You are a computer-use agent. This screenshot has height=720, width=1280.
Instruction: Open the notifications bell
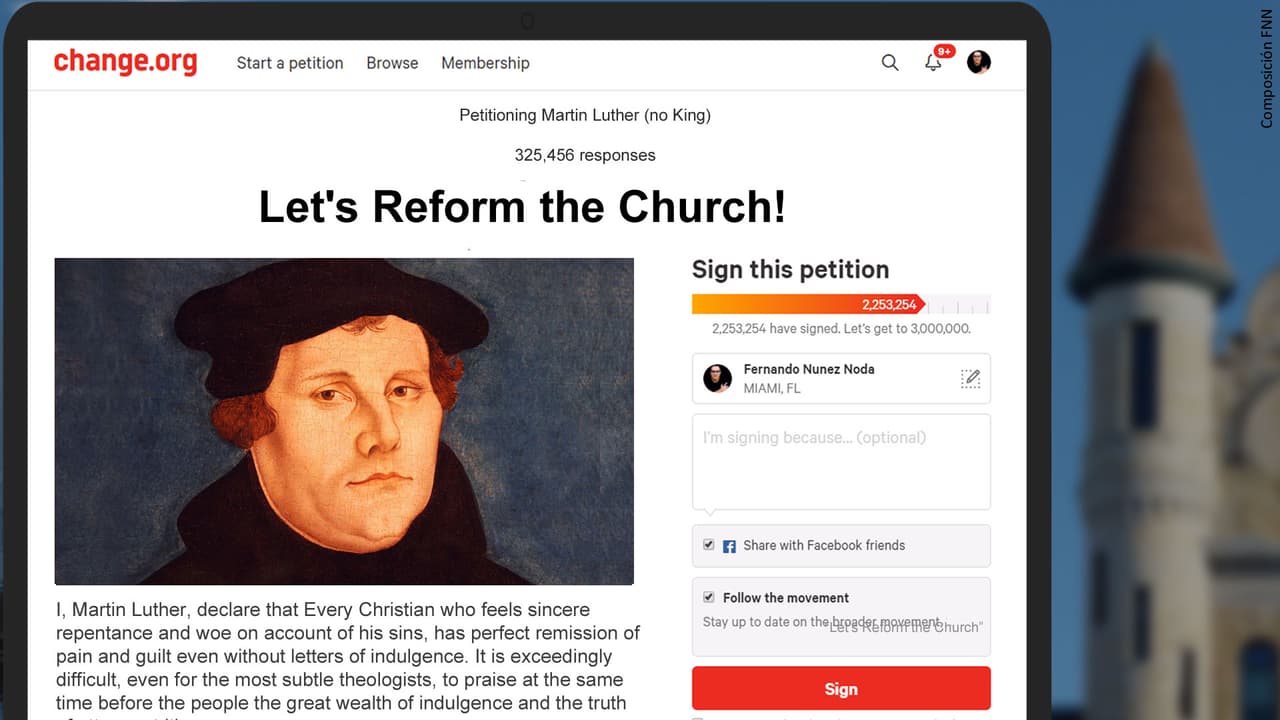click(933, 63)
